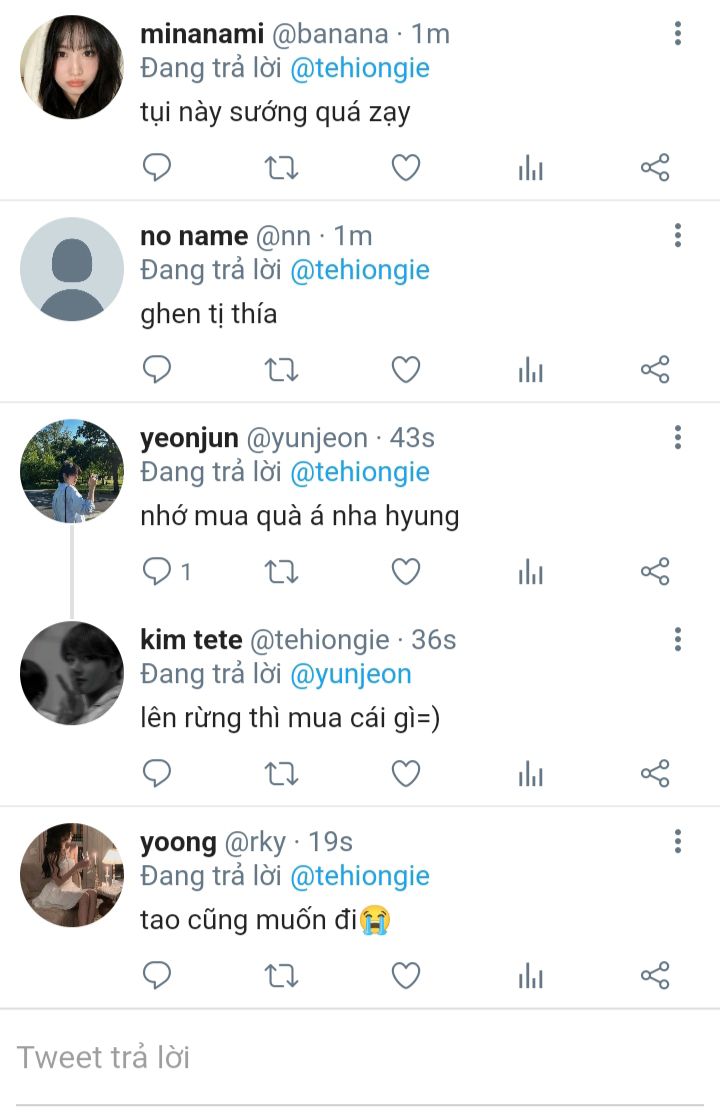View analytics for yeonjun's reply
This screenshot has height=1113, width=720.
tap(530, 571)
